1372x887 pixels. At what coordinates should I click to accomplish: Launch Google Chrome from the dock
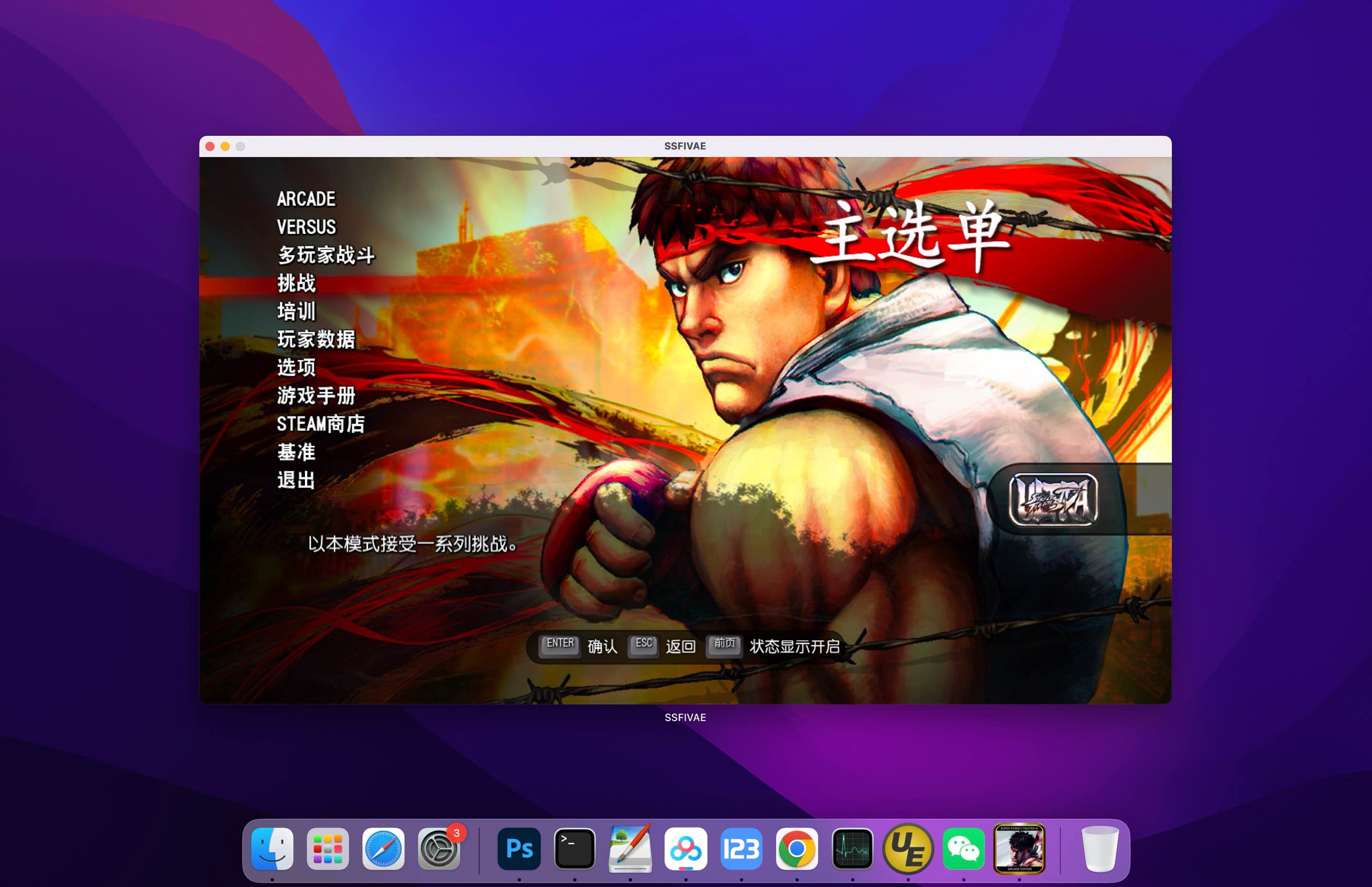[x=797, y=848]
